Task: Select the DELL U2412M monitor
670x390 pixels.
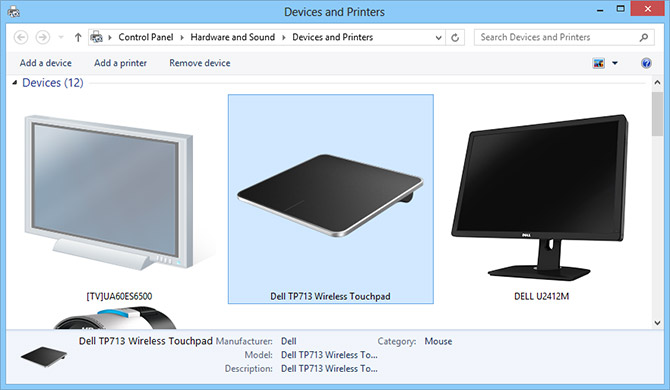Action: point(541,199)
